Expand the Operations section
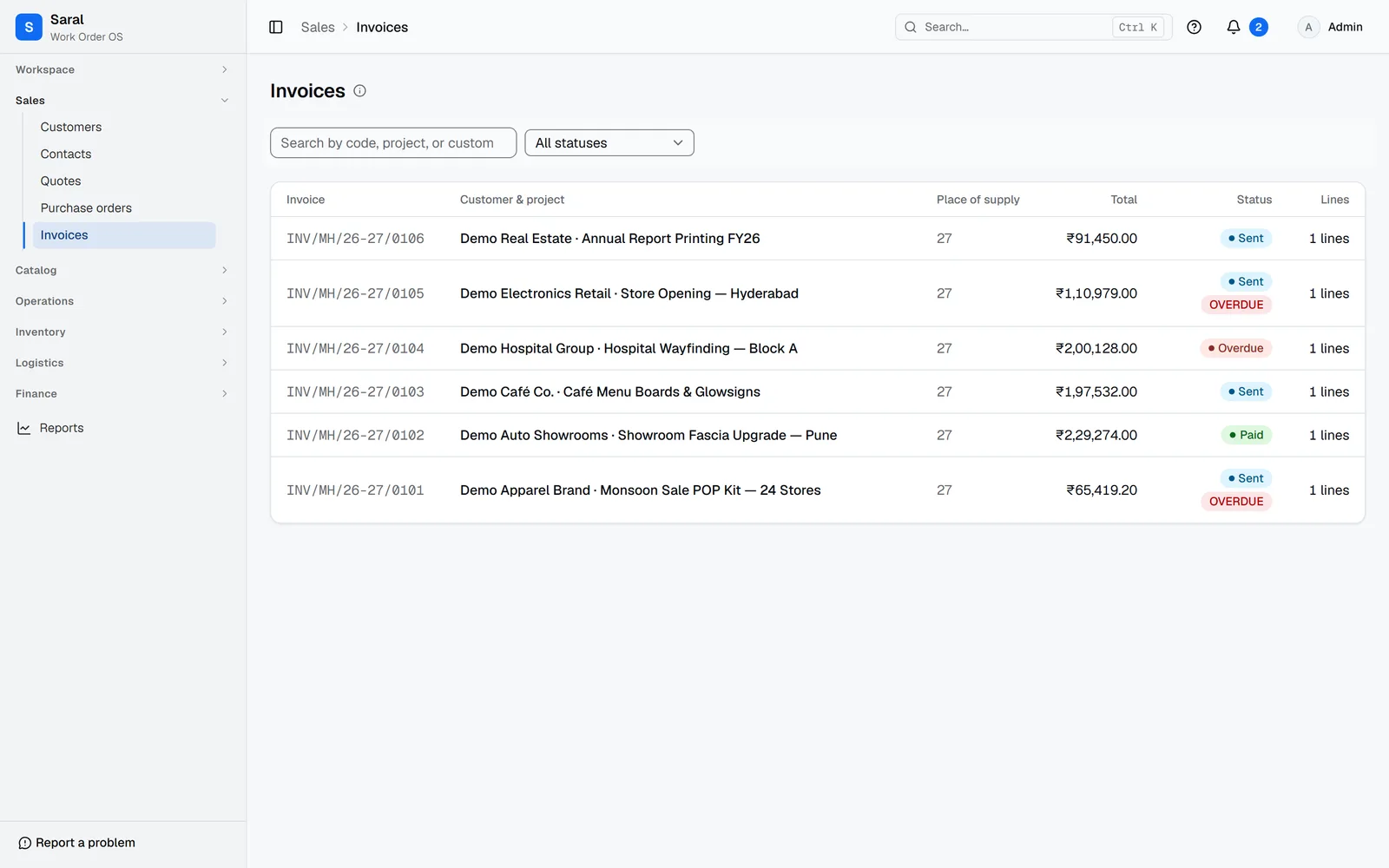 pyautogui.click(x=122, y=301)
